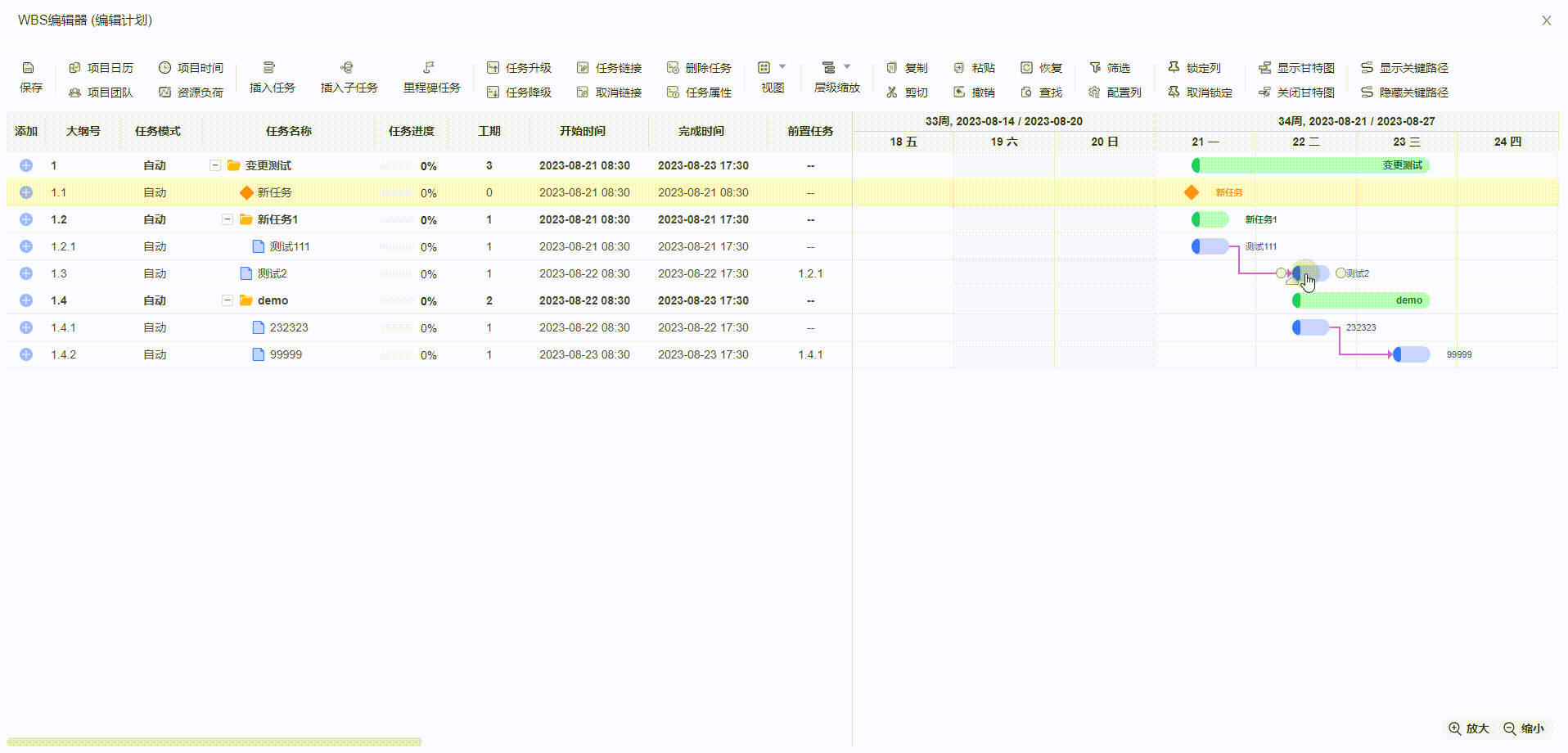Viewport: 1568px width, 753px height.
Task: Enable column locking (锁定列)
Action: coord(1195,68)
